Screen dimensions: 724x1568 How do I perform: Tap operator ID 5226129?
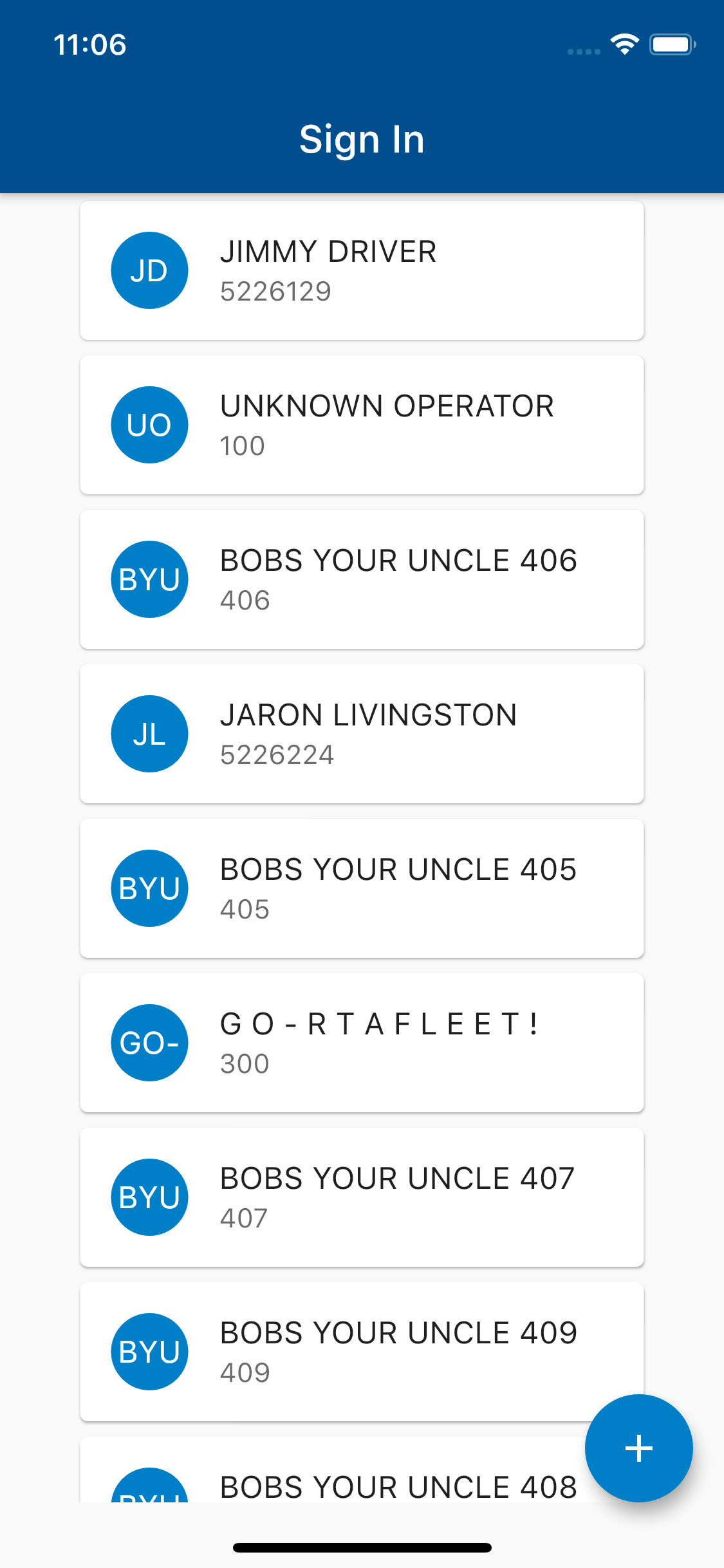pyautogui.click(x=275, y=292)
